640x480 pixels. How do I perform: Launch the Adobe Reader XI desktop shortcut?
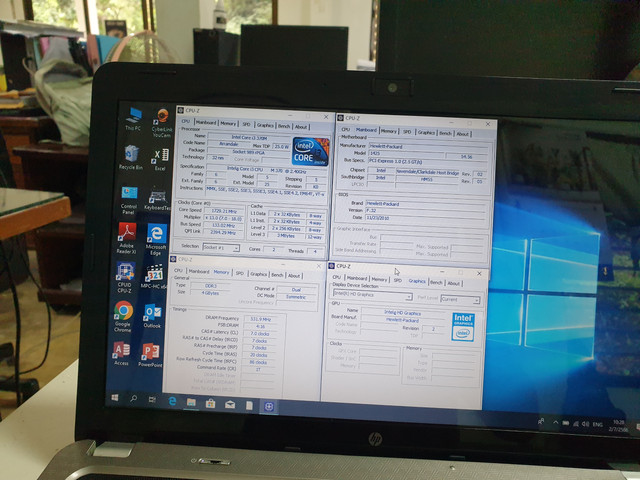coord(127,238)
